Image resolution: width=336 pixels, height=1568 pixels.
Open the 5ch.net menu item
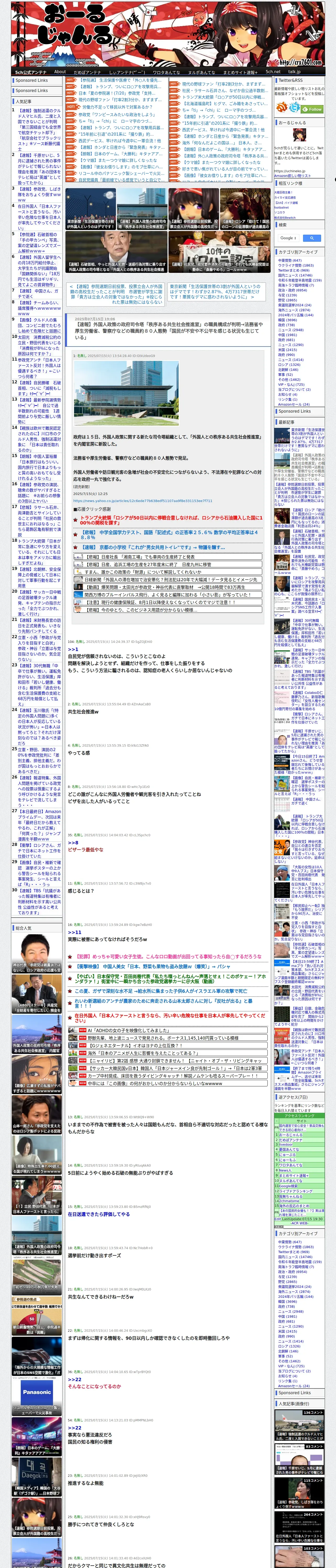(x=273, y=72)
